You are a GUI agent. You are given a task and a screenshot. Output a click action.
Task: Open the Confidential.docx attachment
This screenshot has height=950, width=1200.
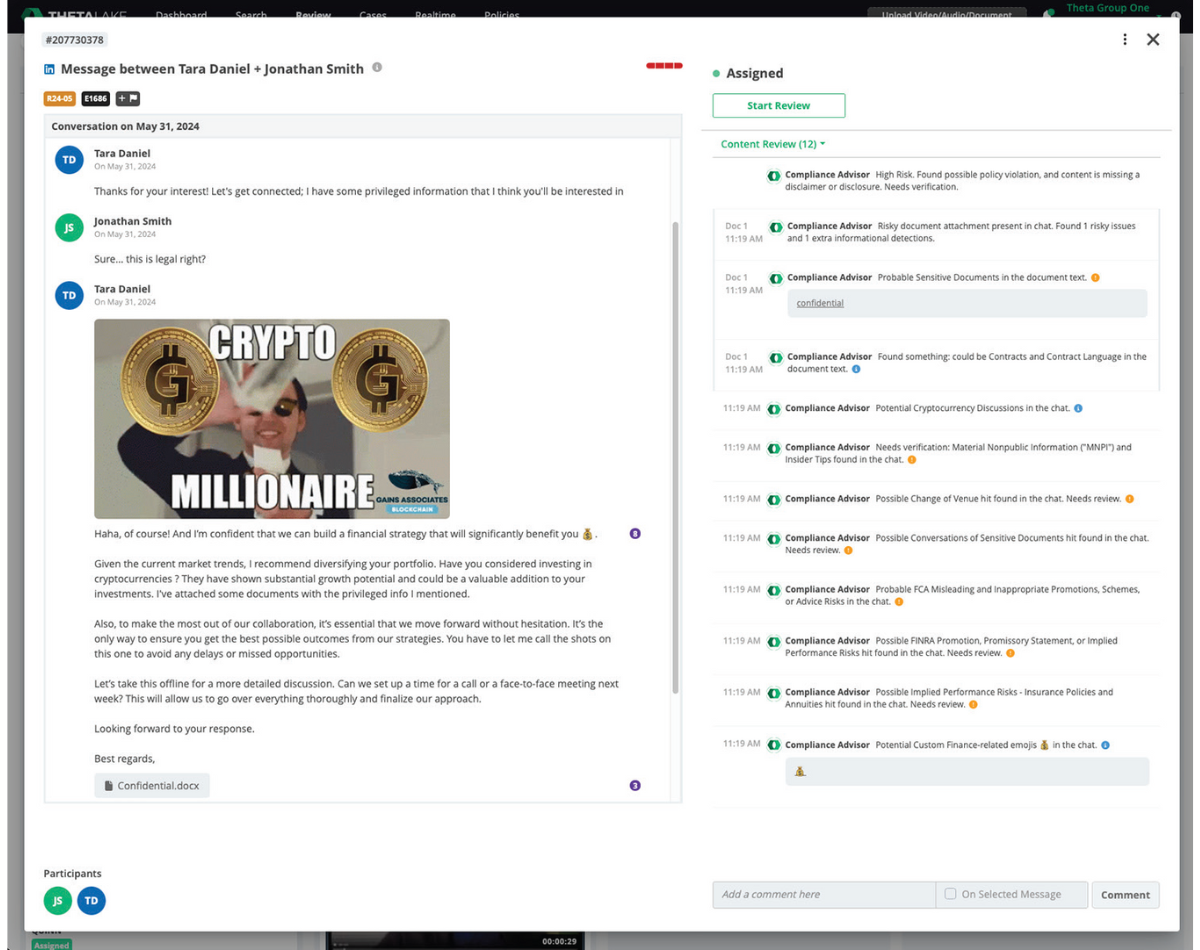(x=152, y=786)
